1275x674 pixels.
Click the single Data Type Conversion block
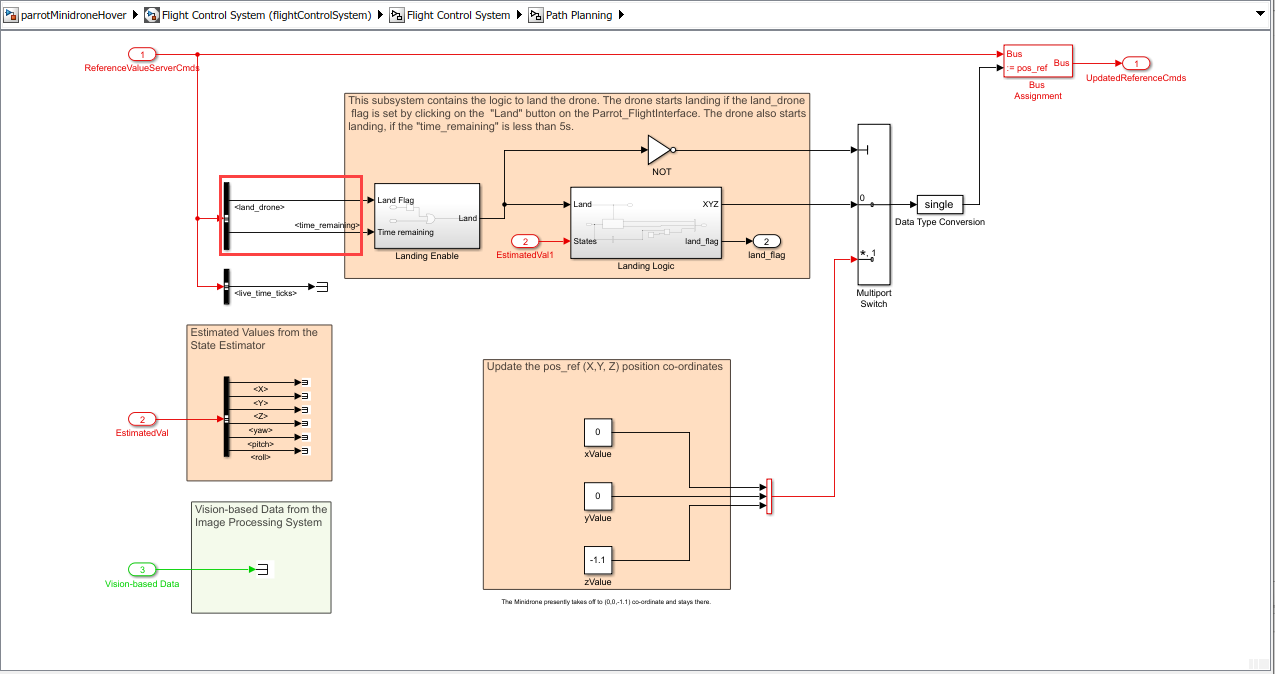click(938, 204)
